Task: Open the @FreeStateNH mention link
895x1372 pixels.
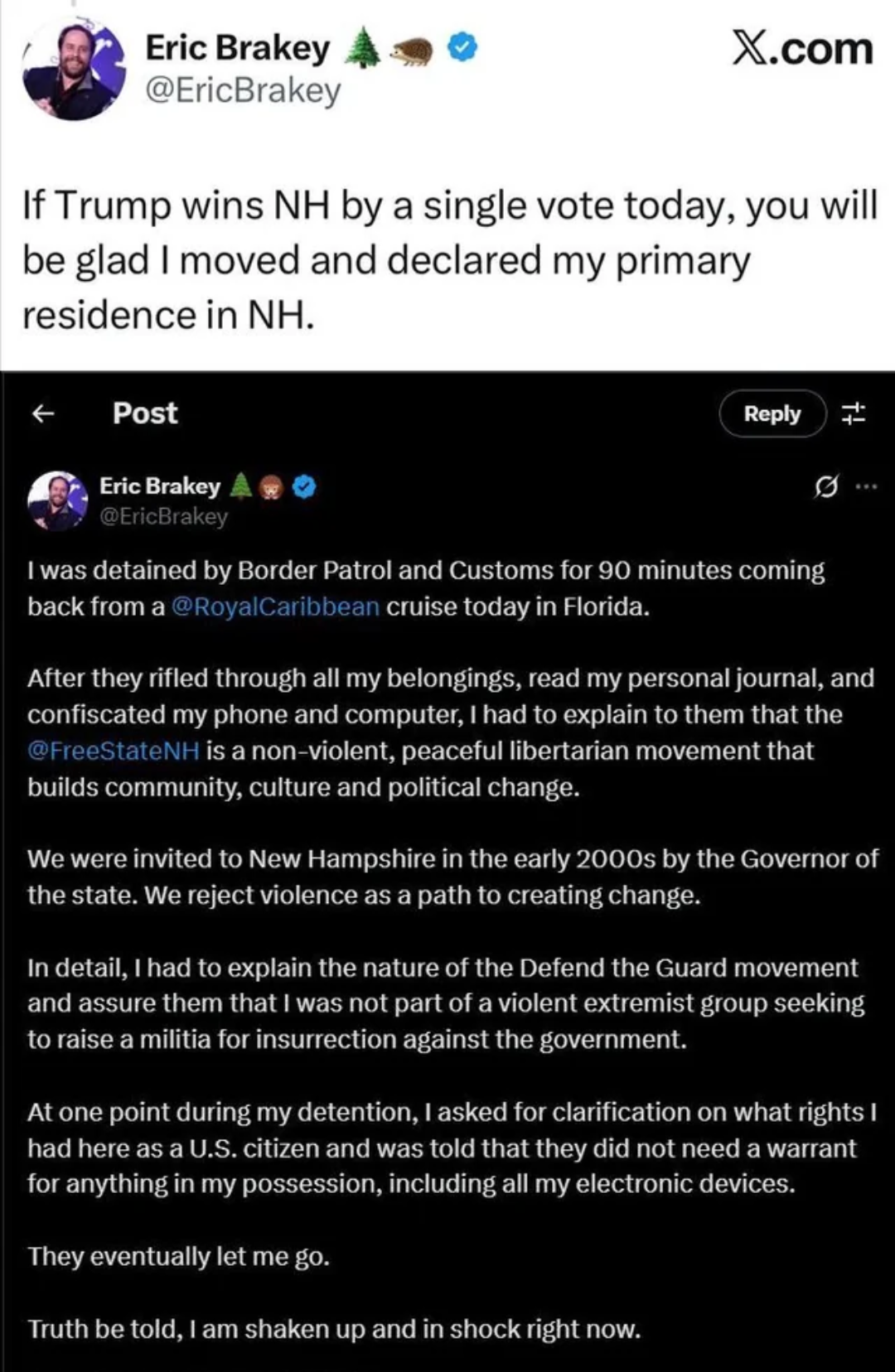Action: tap(114, 751)
